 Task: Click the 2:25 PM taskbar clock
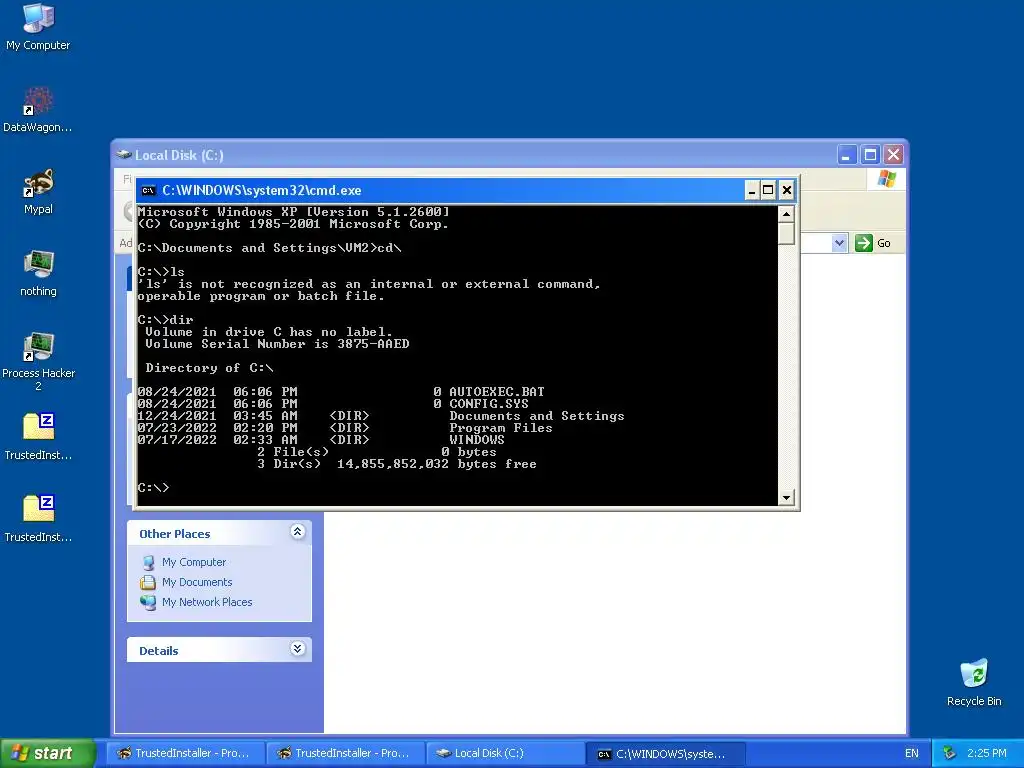[986, 753]
